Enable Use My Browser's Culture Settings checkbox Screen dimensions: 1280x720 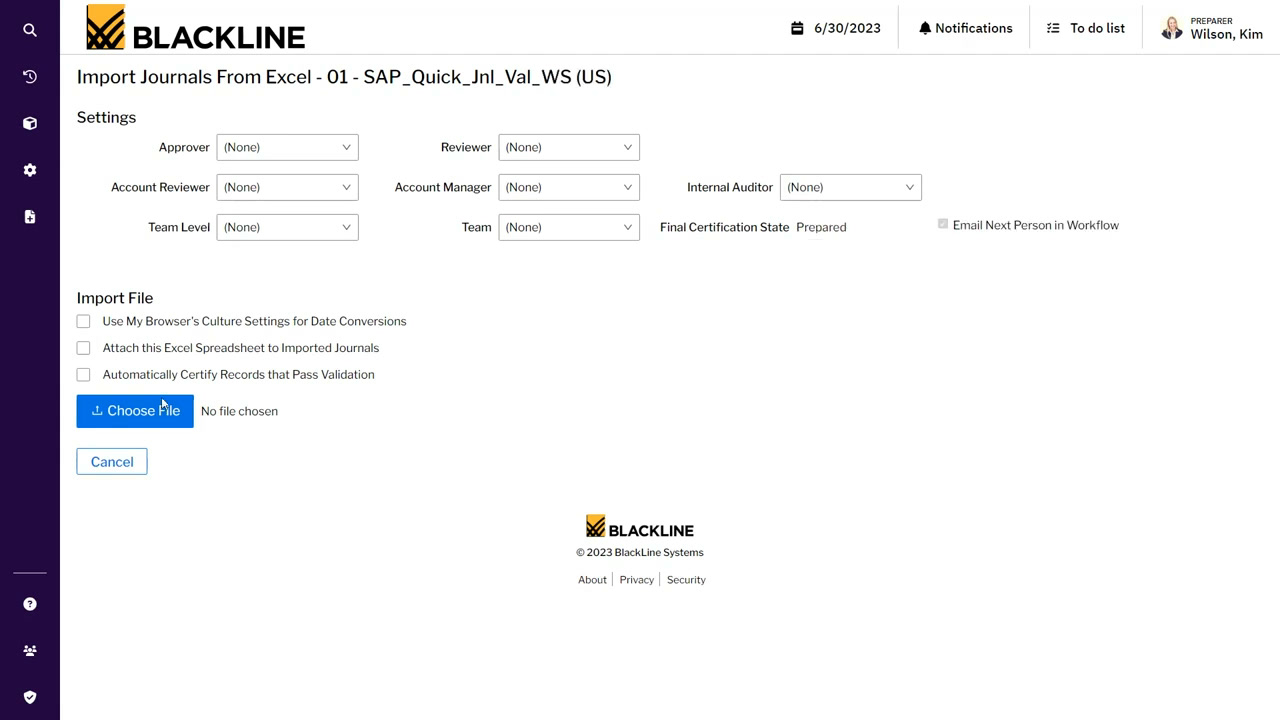(x=83, y=321)
